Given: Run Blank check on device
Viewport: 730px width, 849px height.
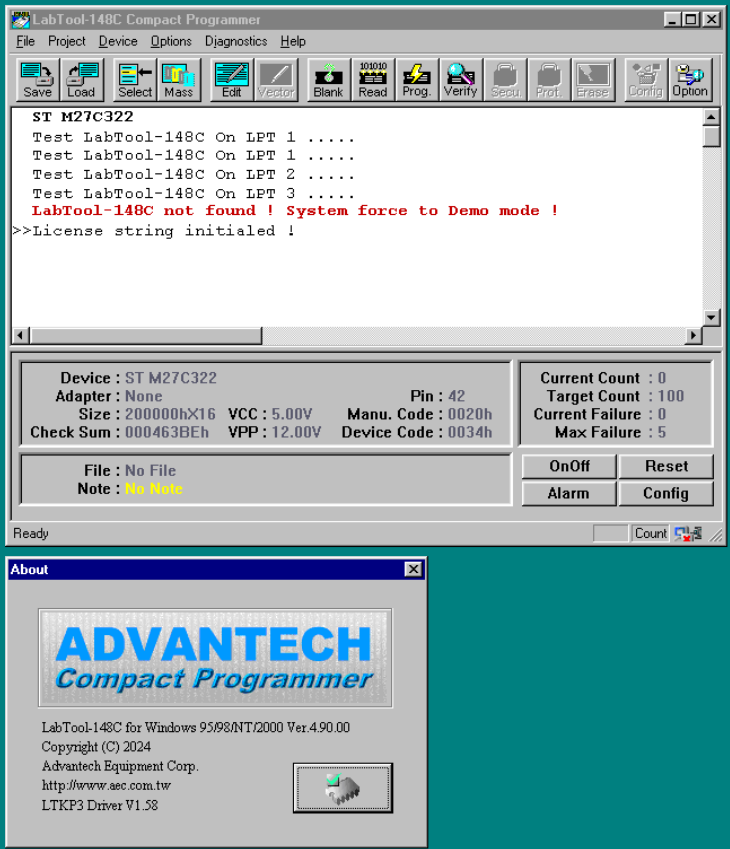Looking at the screenshot, I should [329, 80].
